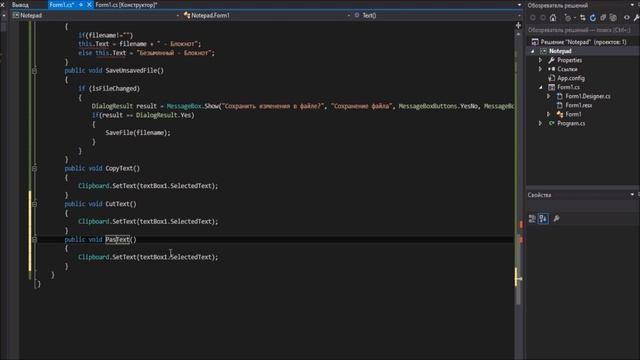The height and width of the screenshot is (360, 640).
Task: Expand the Properties node
Action: click(541, 60)
